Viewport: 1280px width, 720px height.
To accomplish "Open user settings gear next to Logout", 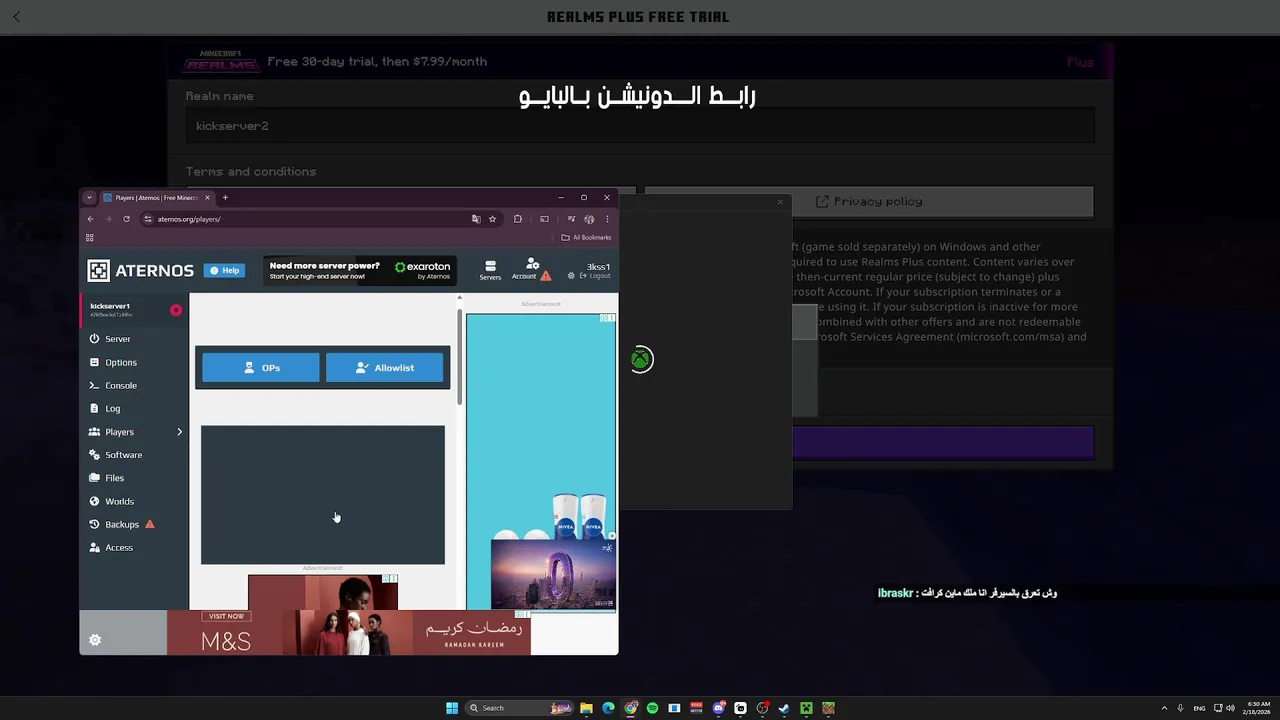I will [571, 276].
